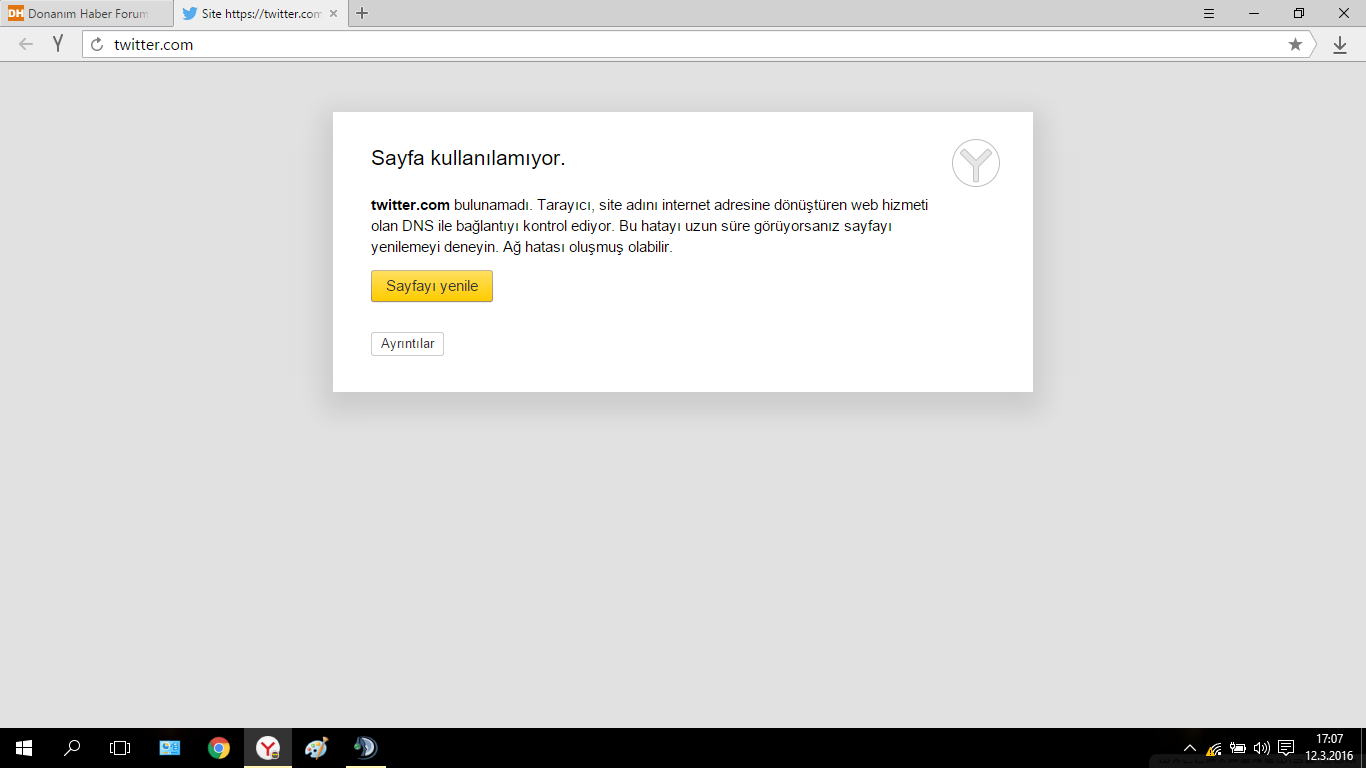Open the downloads arrow icon
The width and height of the screenshot is (1366, 768).
1340,45
